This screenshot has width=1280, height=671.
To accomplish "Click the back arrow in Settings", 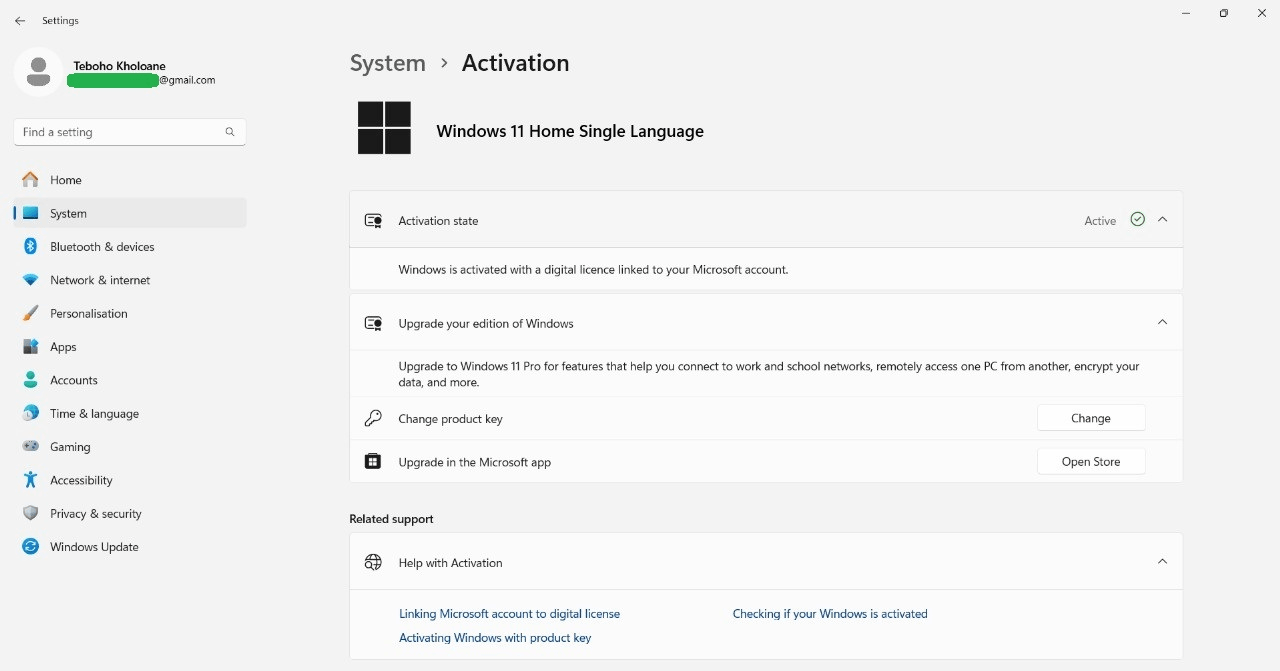I will coord(20,21).
